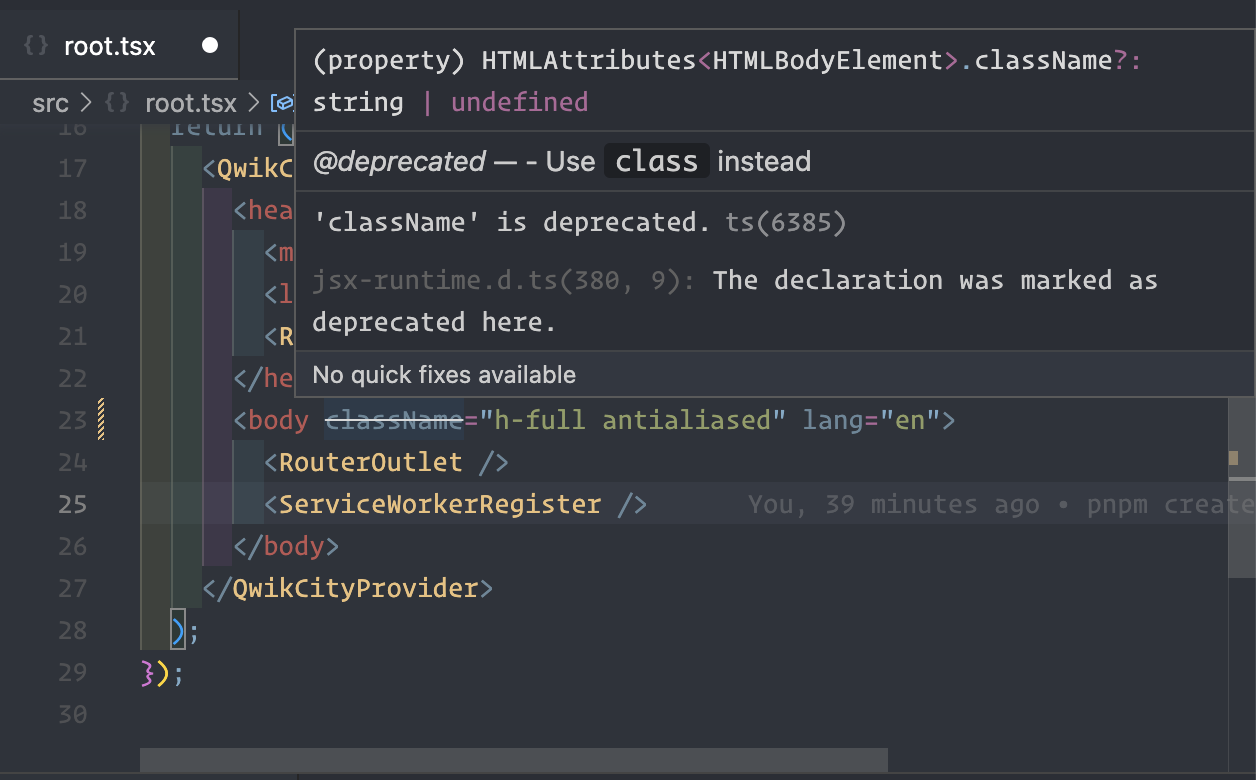Viewport: 1256px width, 780px height.
Task: Click the orange marker in the overview ruler
Action: (1233, 457)
